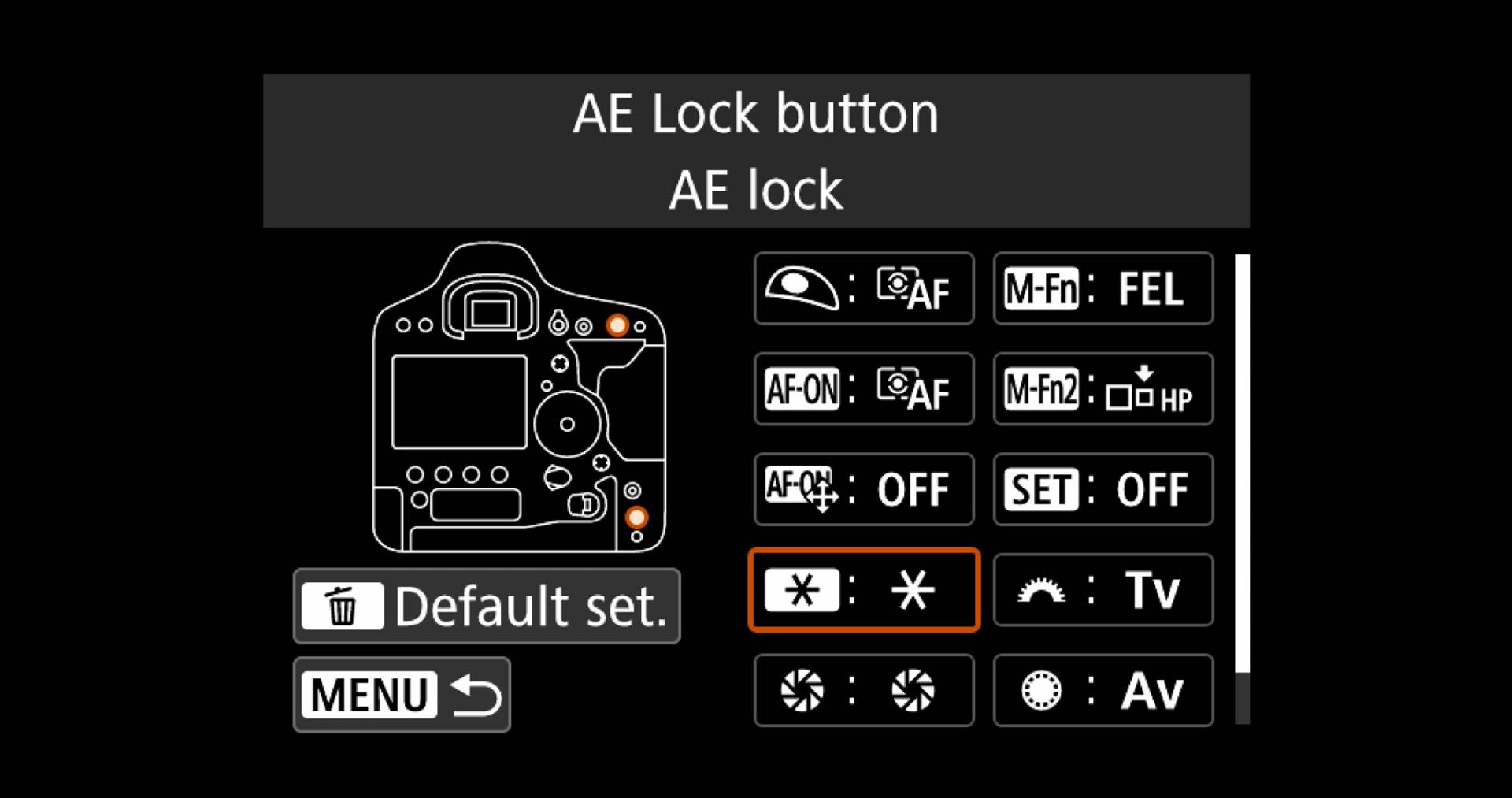Click the quick control dial in camera diagram
1512x798 pixels.
pos(567,424)
